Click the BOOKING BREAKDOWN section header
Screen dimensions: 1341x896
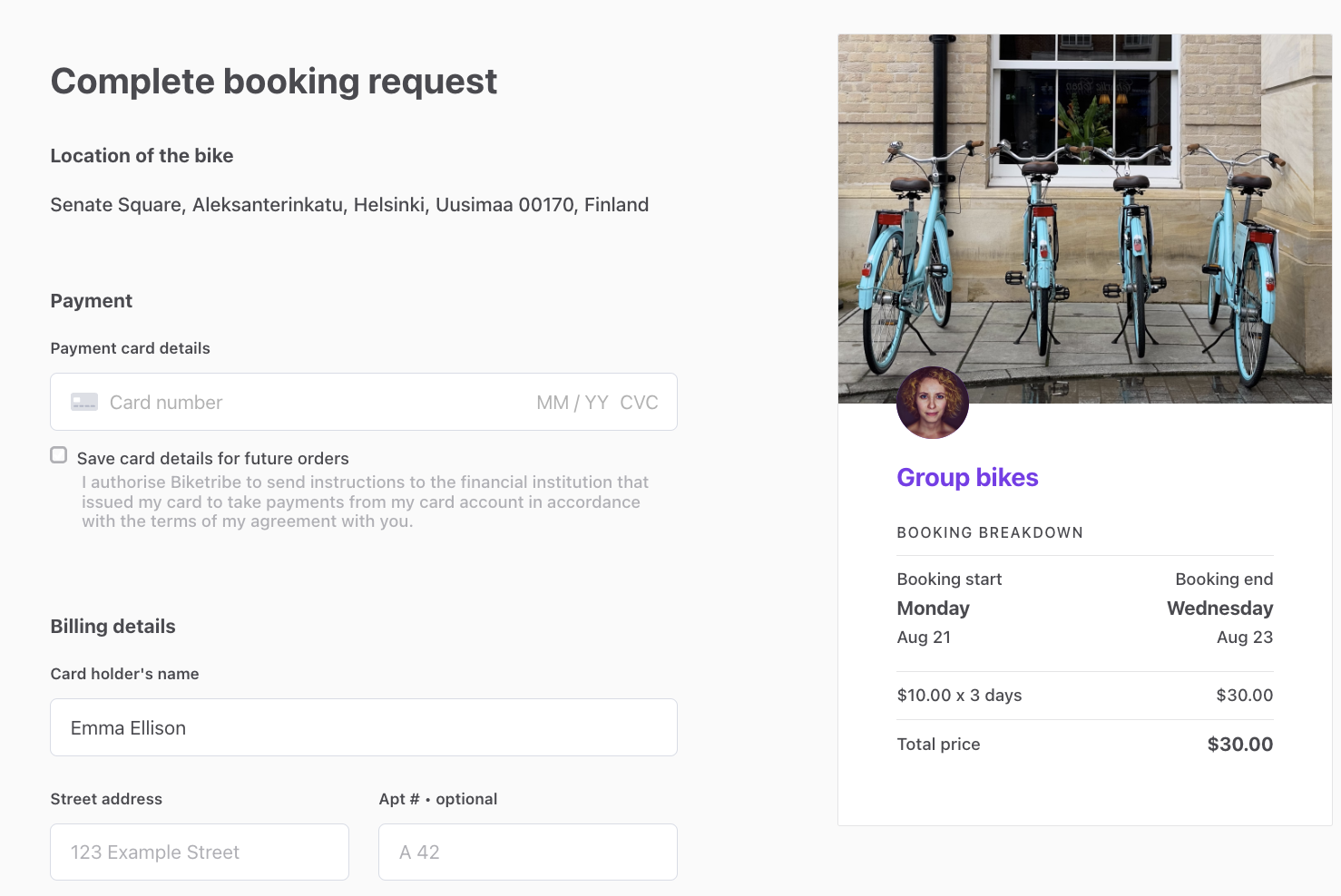click(990, 532)
